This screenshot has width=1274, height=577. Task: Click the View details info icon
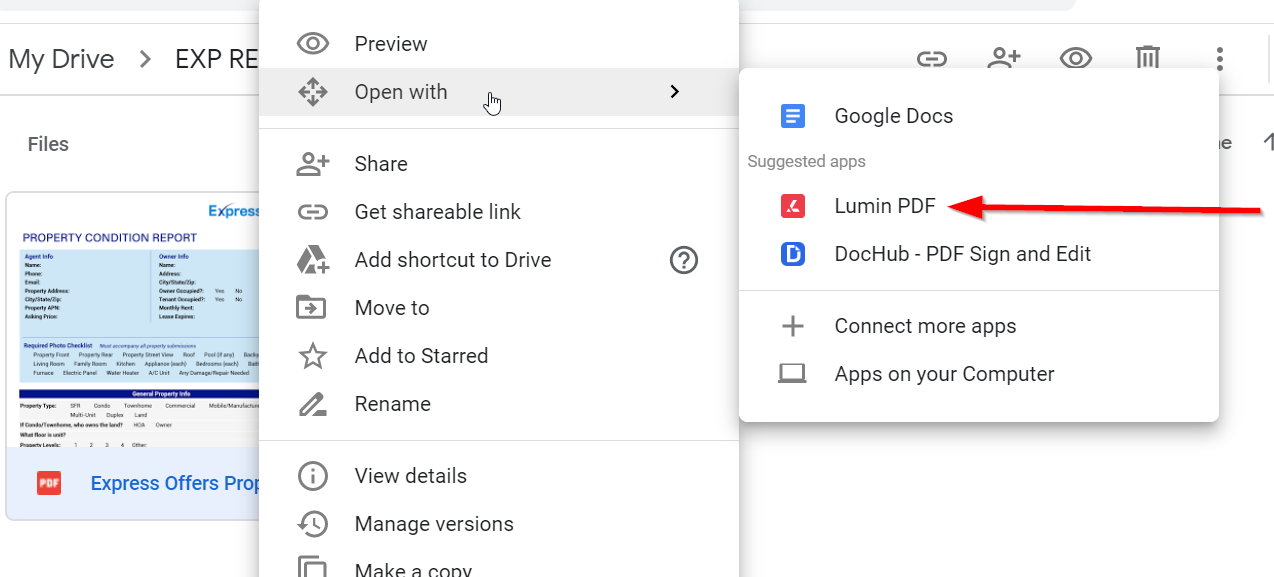tap(313, 476)
